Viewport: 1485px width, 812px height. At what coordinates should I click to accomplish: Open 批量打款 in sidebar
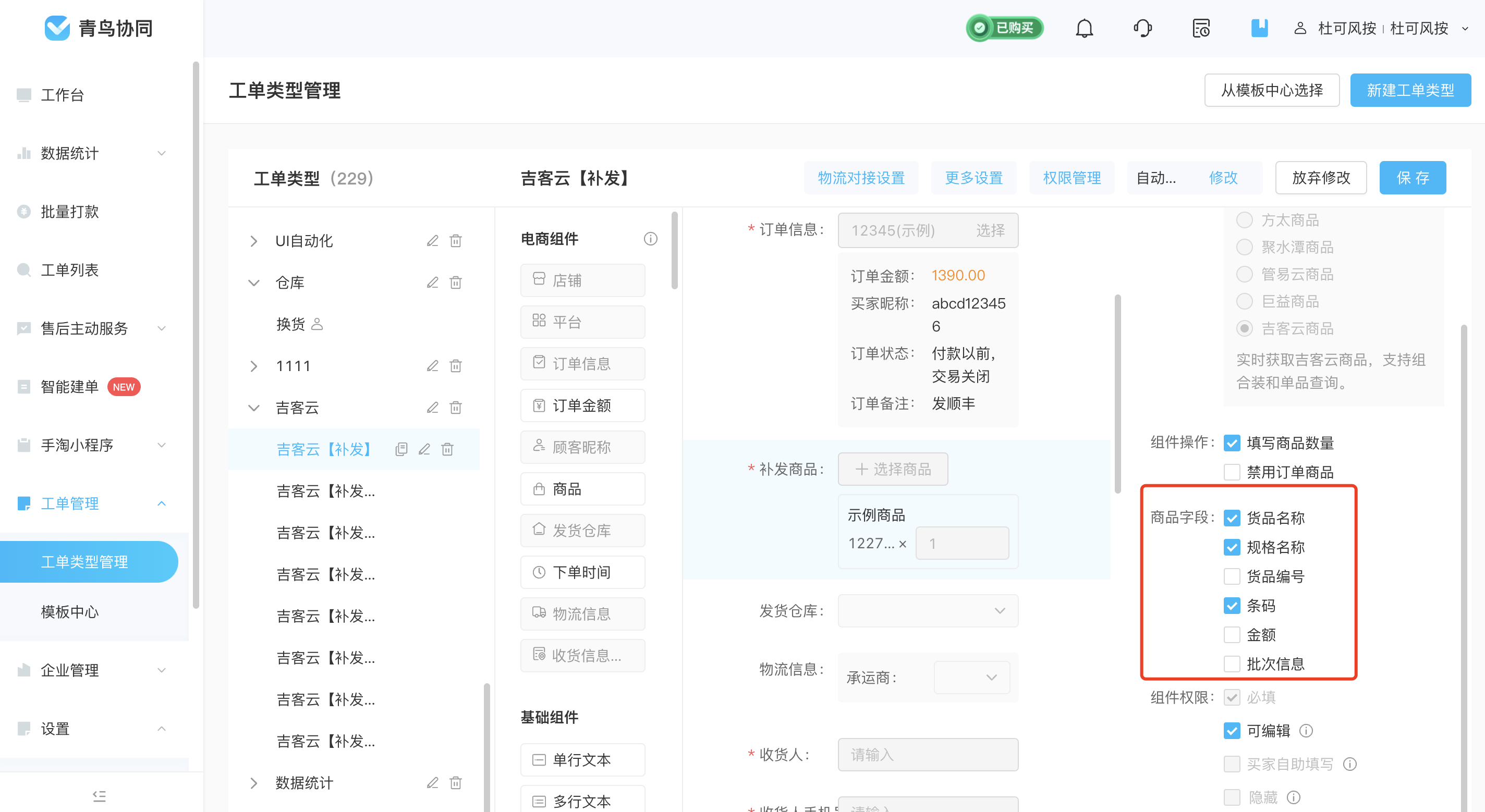pyautogui.click(x=70, y=212)
